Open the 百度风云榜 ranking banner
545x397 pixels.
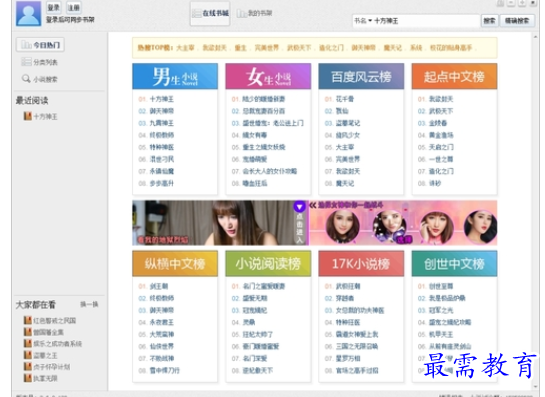(x=361, y=76)
